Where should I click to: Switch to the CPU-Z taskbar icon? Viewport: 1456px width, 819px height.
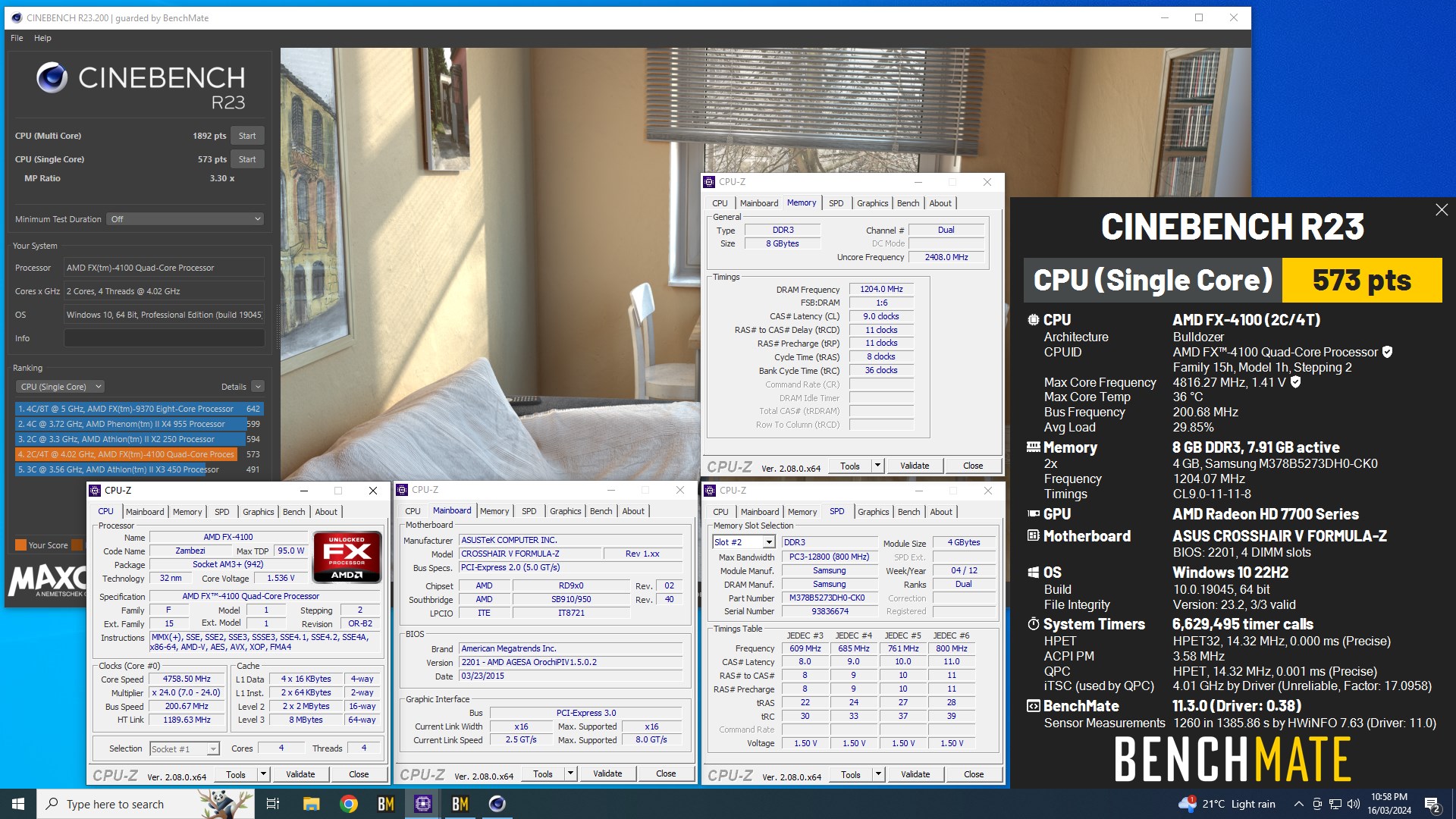(x=423, y=804)
